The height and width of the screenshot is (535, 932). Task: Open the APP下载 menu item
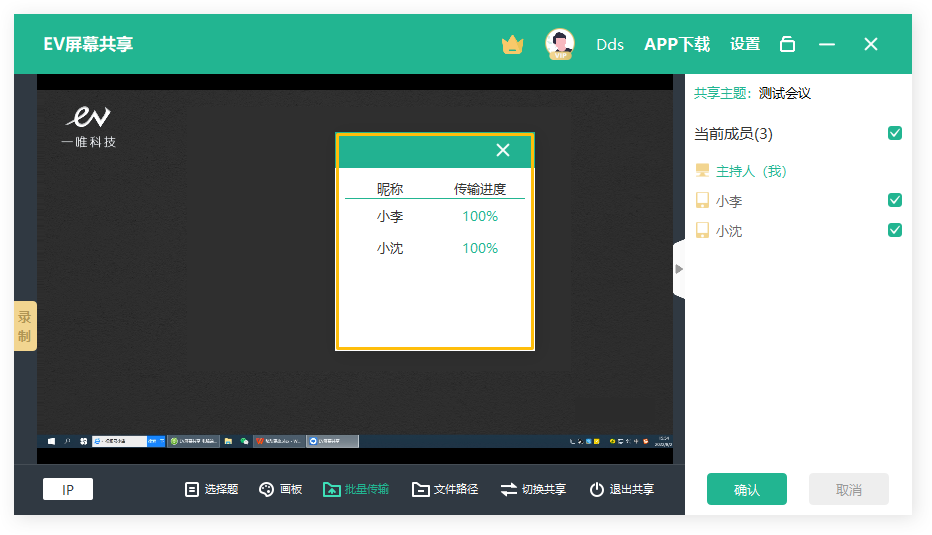pyautogui.click(x=677, y=44)
